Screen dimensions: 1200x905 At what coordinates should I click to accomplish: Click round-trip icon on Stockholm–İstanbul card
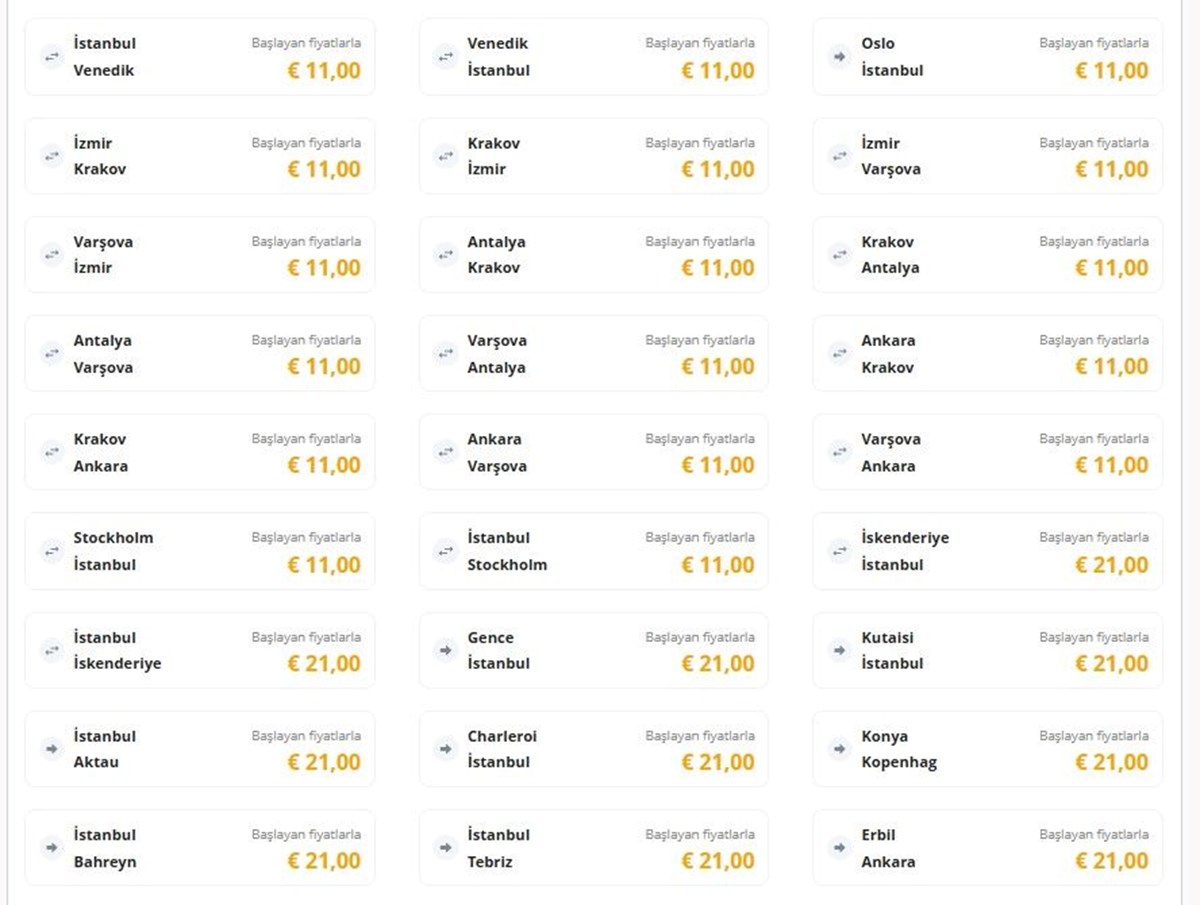[52, 551]
